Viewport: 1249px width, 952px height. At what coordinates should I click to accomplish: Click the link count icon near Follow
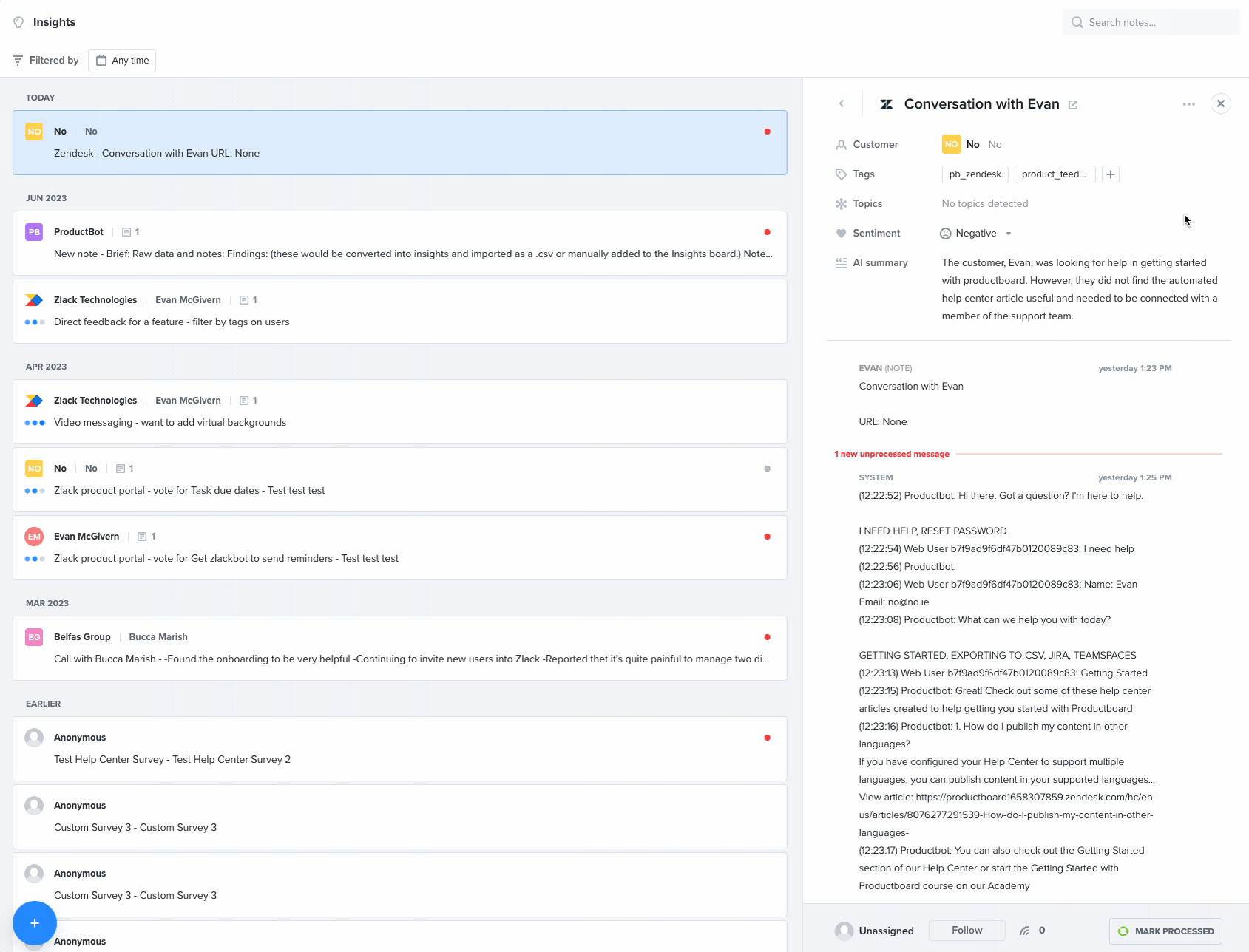coord(1024,931)
